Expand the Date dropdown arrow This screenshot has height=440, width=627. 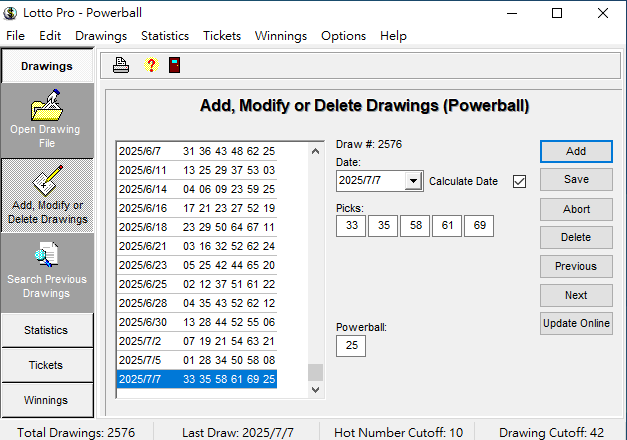pyautogui.click(x=413, y=181)
